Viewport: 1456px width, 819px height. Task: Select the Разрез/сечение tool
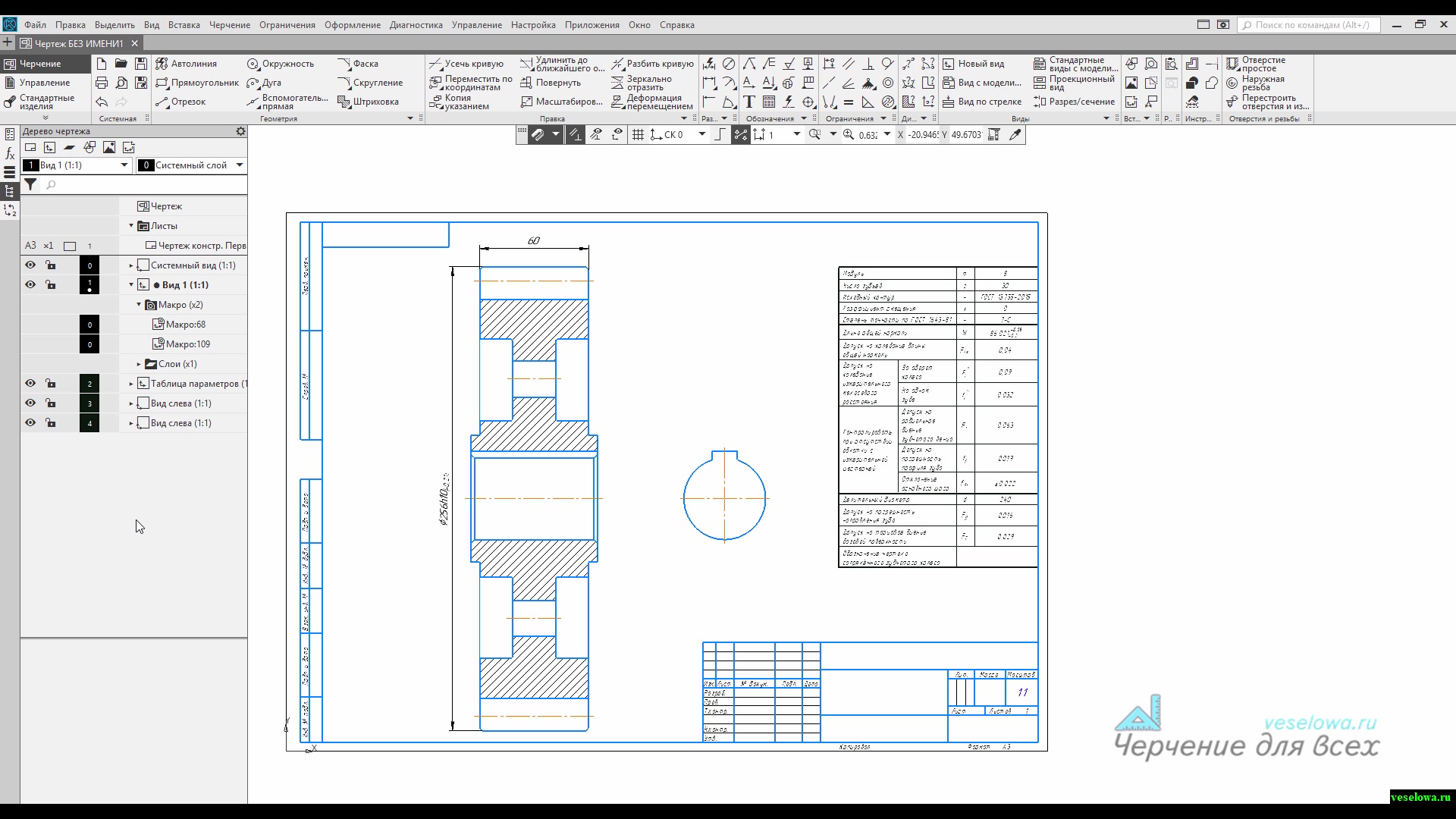click(x=1074, y=102)
